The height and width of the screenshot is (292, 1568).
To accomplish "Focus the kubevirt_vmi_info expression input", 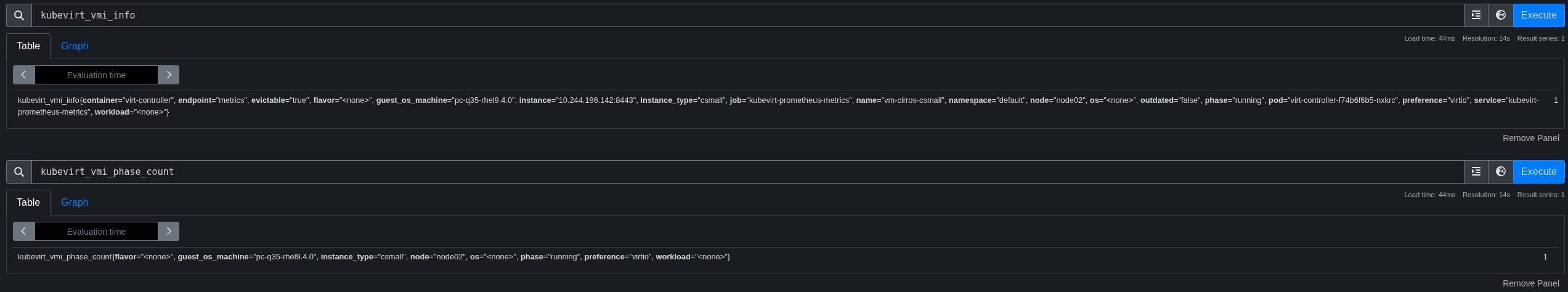I will 739,15.
